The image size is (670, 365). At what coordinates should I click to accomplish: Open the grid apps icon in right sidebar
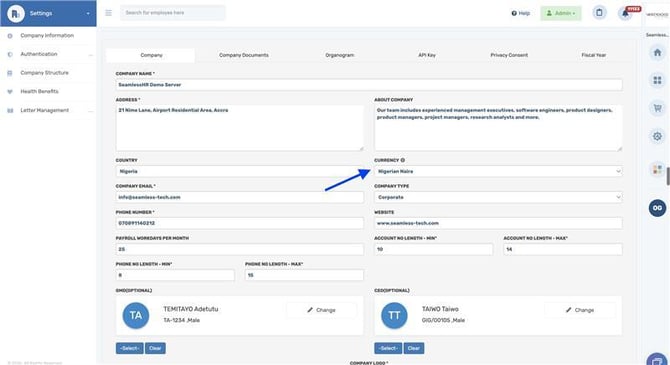[x=657, y=80]
